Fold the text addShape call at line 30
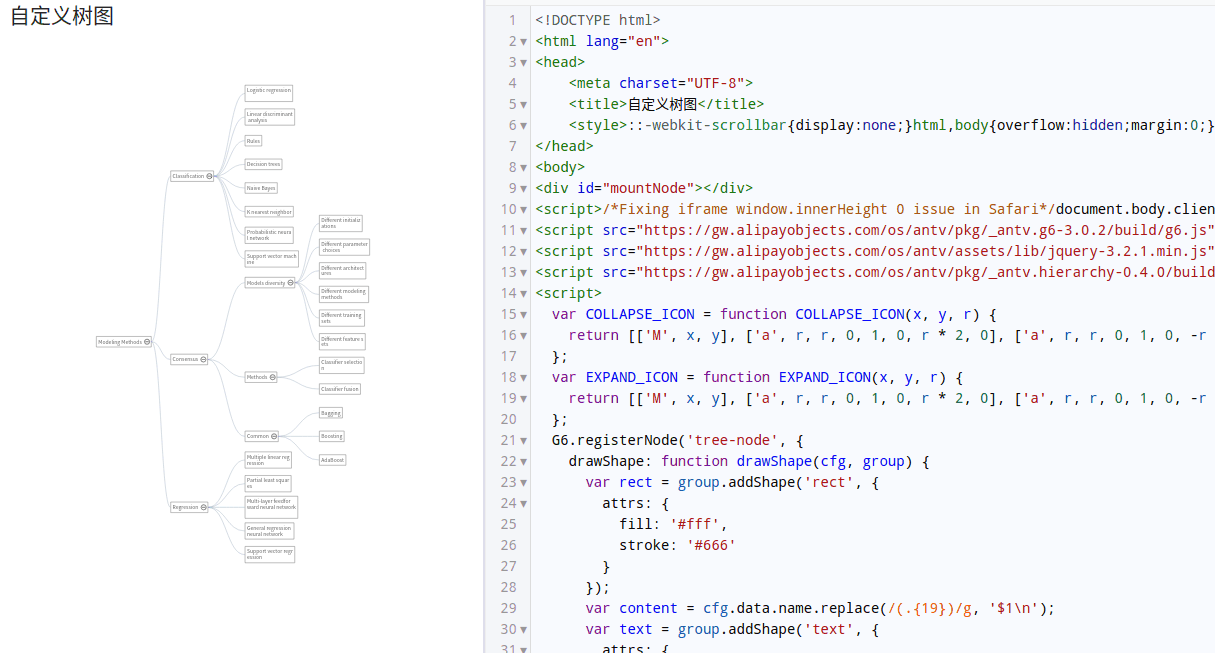Viewport: 1215px width, 653px height. [523, 630]
